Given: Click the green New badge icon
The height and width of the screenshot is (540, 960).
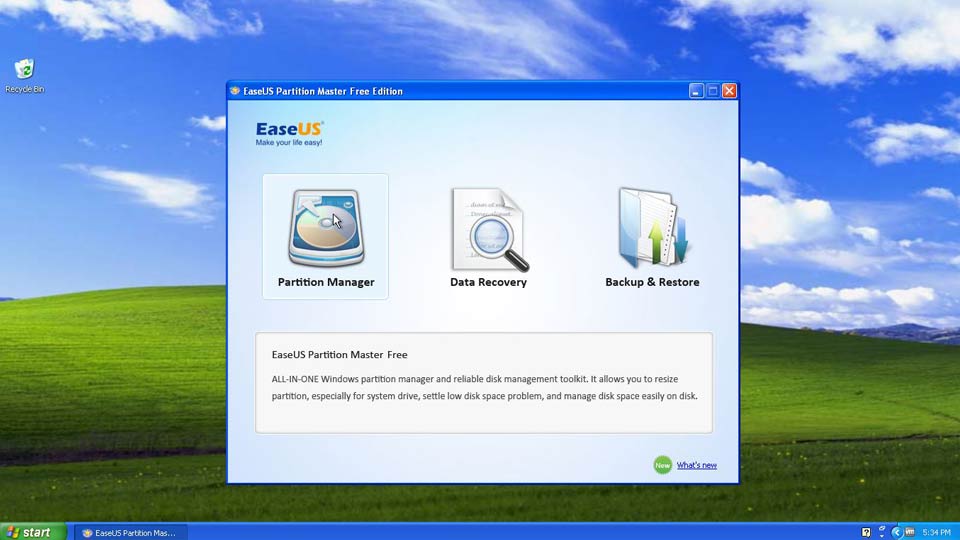Looking at the screenshot, I should tap(662, 465).
